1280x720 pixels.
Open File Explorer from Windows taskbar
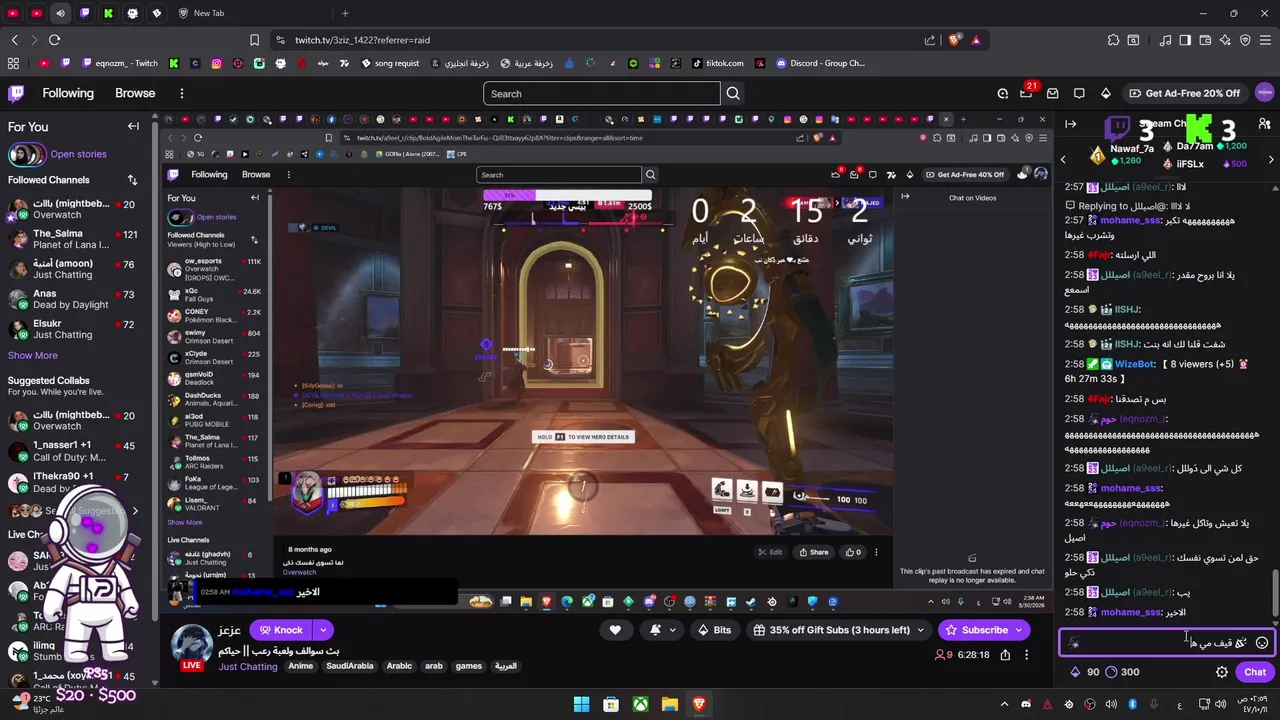click(x=669, y=704)
